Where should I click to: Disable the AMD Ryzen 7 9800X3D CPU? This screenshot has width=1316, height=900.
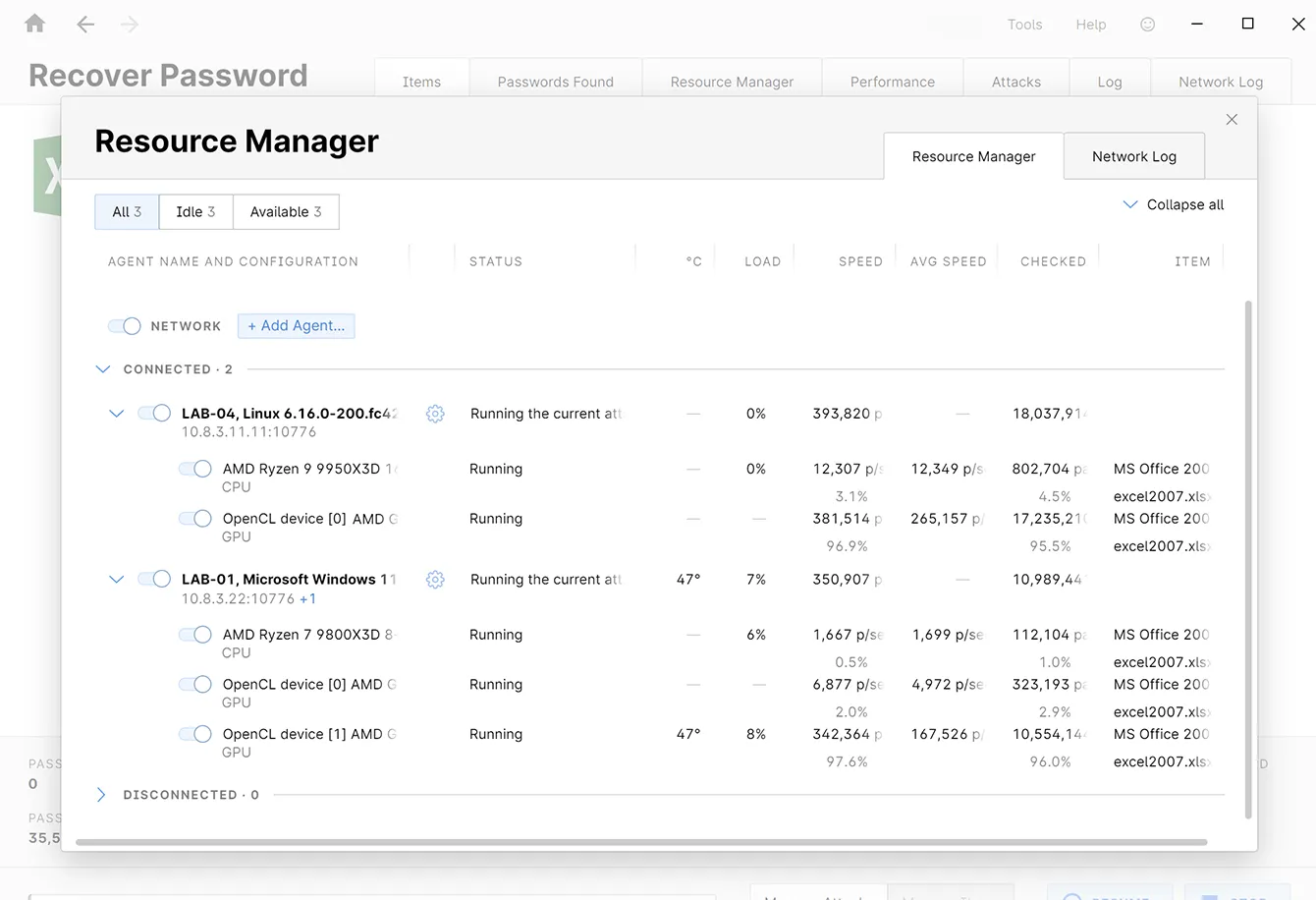pos(195,635)
